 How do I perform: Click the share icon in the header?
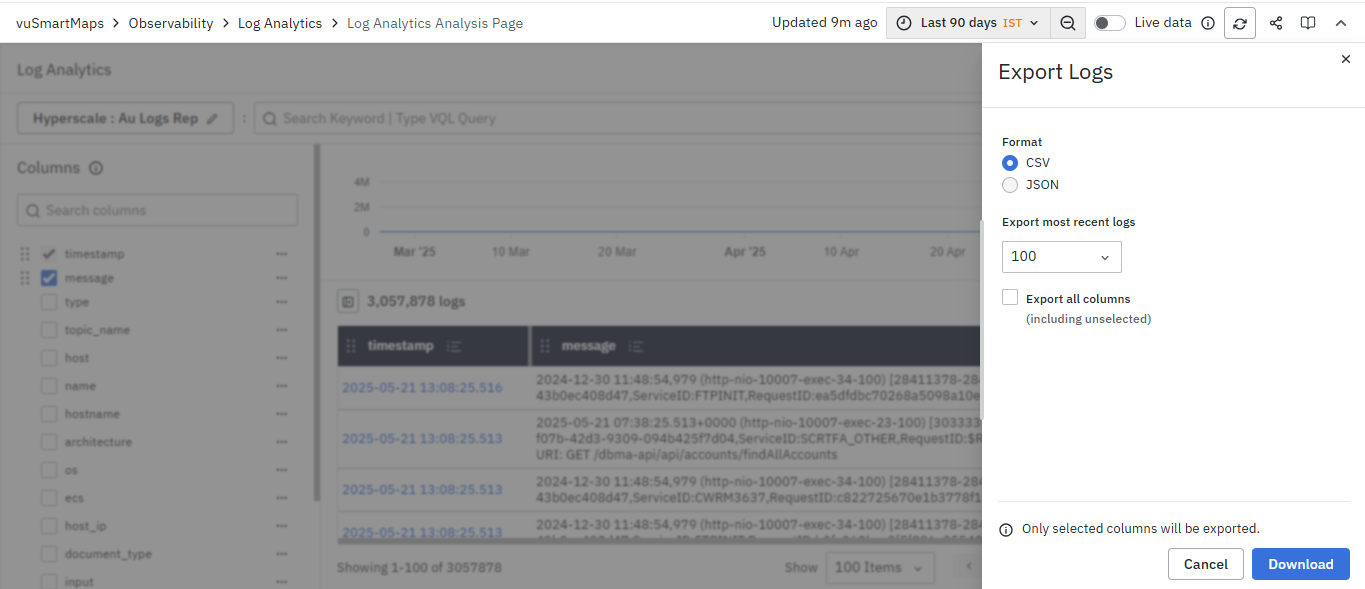coord(1276,23)
